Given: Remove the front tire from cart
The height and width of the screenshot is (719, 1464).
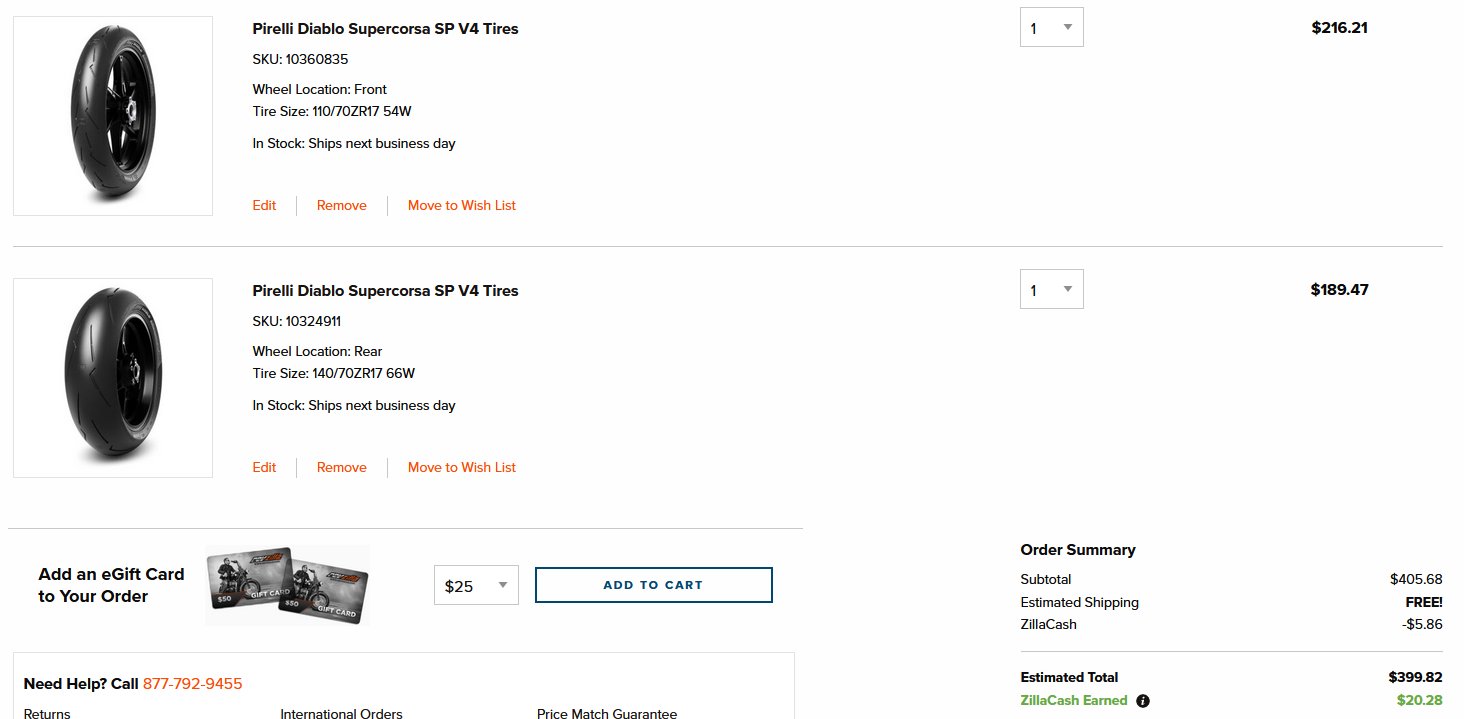Looking at the screenshot, I should [x=342, y=205].
